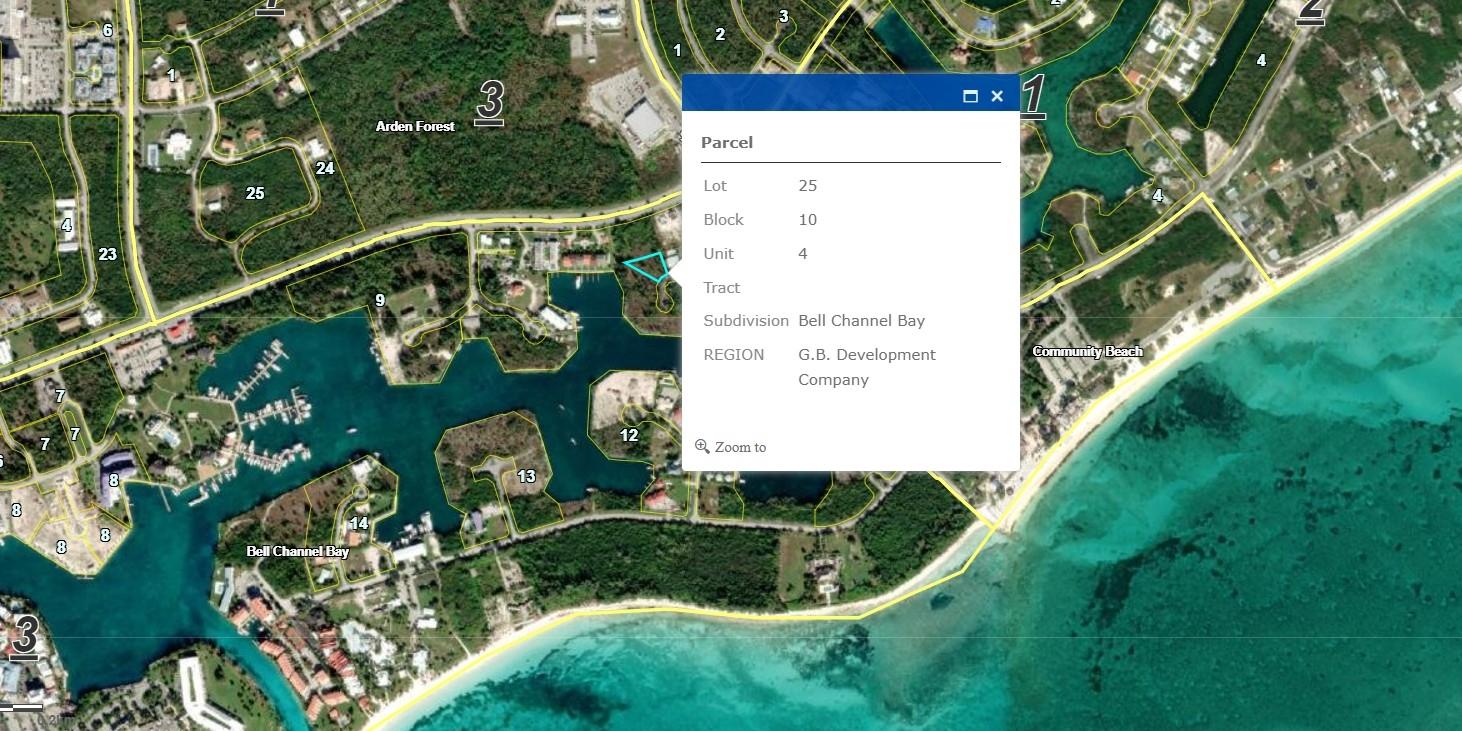Maximize the Parcel popup window
Image resolution: width=1462 pixels, height=731 pixels.
pos(969,96)
